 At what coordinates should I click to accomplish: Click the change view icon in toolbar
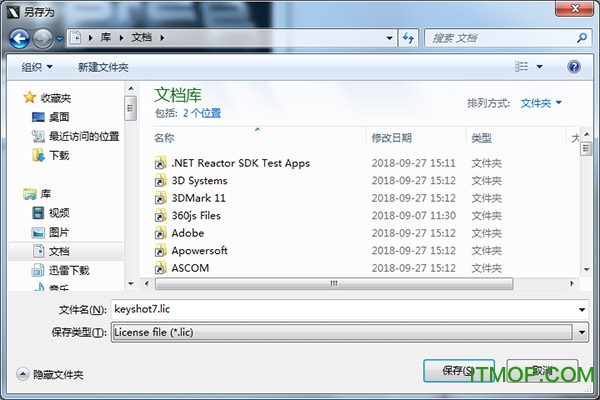point(521,67)
